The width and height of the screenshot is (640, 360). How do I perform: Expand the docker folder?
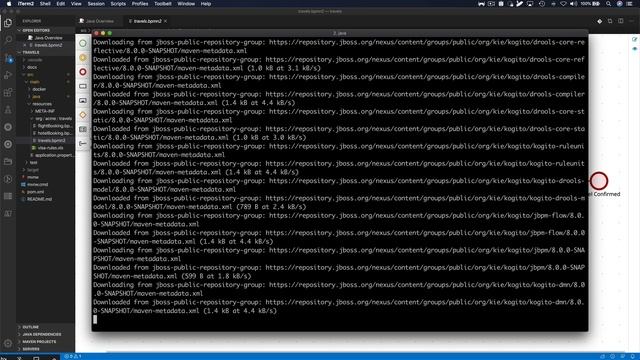45,89
